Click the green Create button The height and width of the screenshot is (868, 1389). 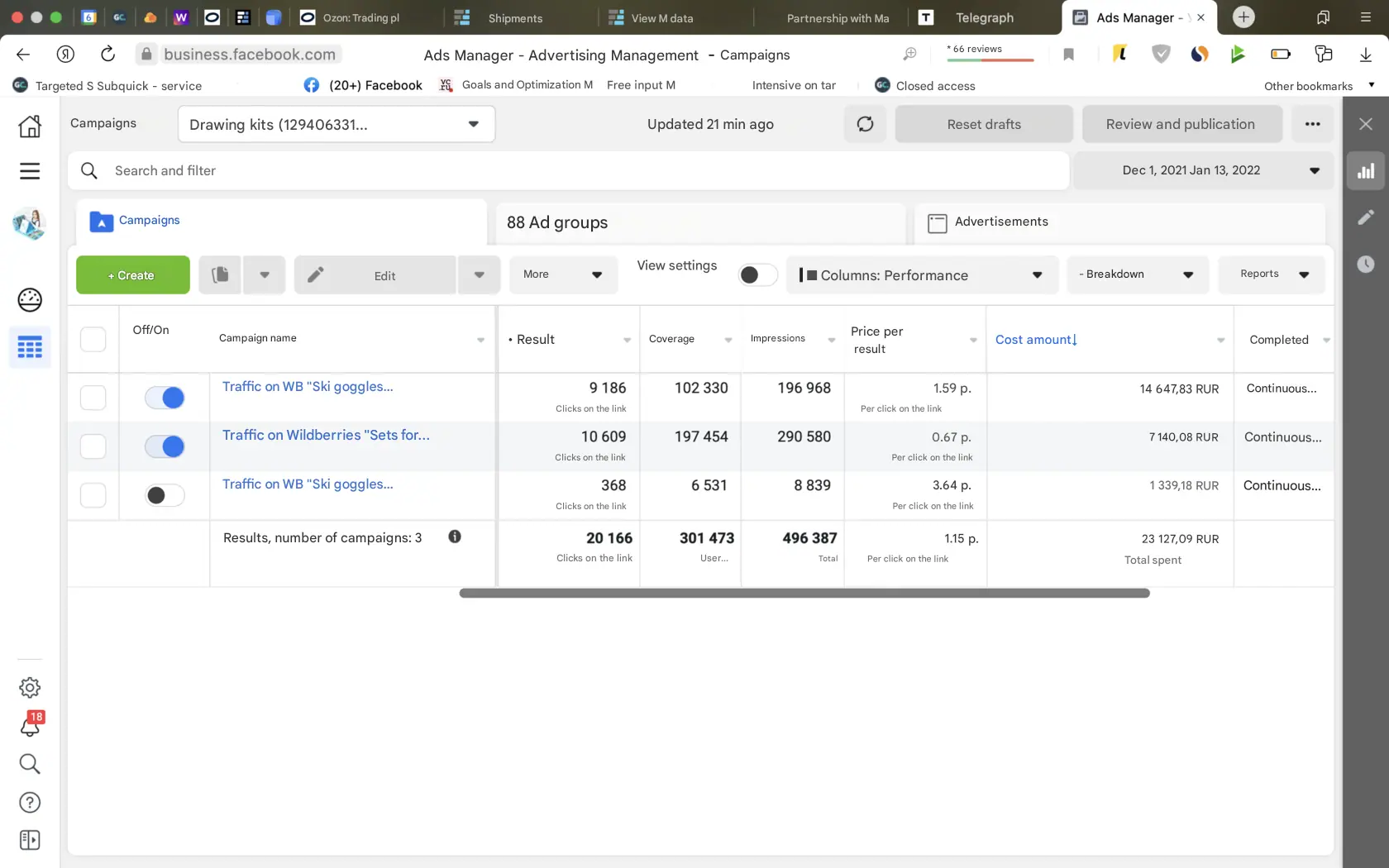[x=132, y=275]
